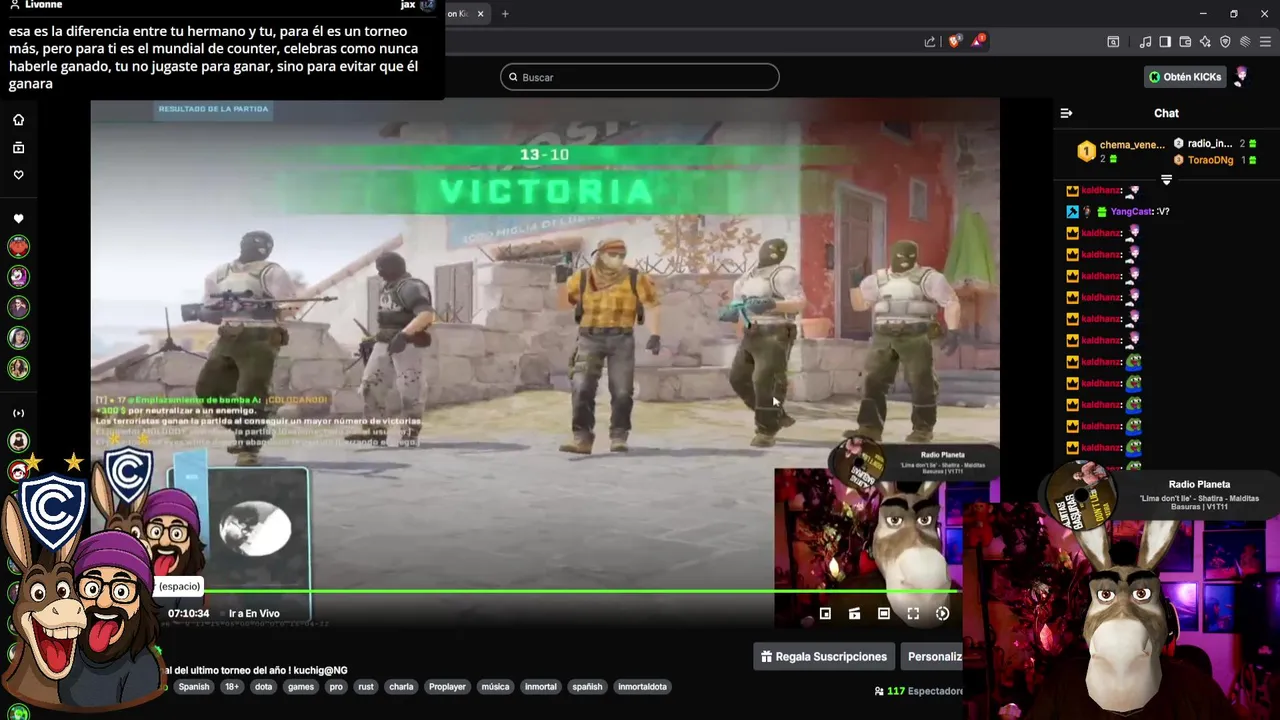Click the solid heart icon above channel avatars
This screenshot has height=720, width=1280.
[18, 219]
